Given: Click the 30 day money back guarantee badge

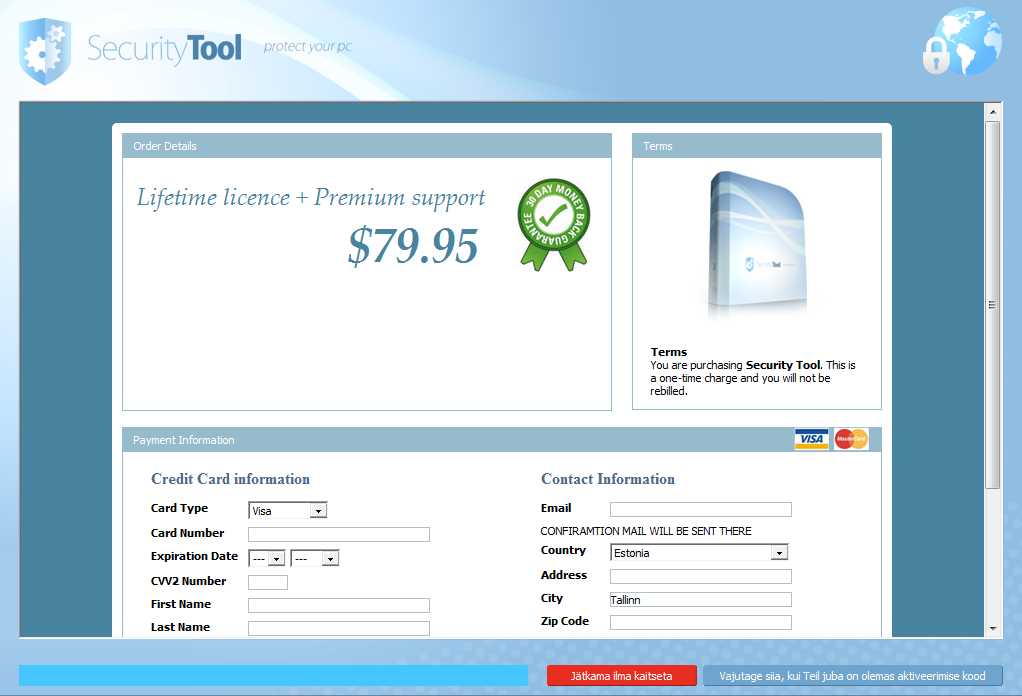Looking at the screenshot, I should coord(554,225).
